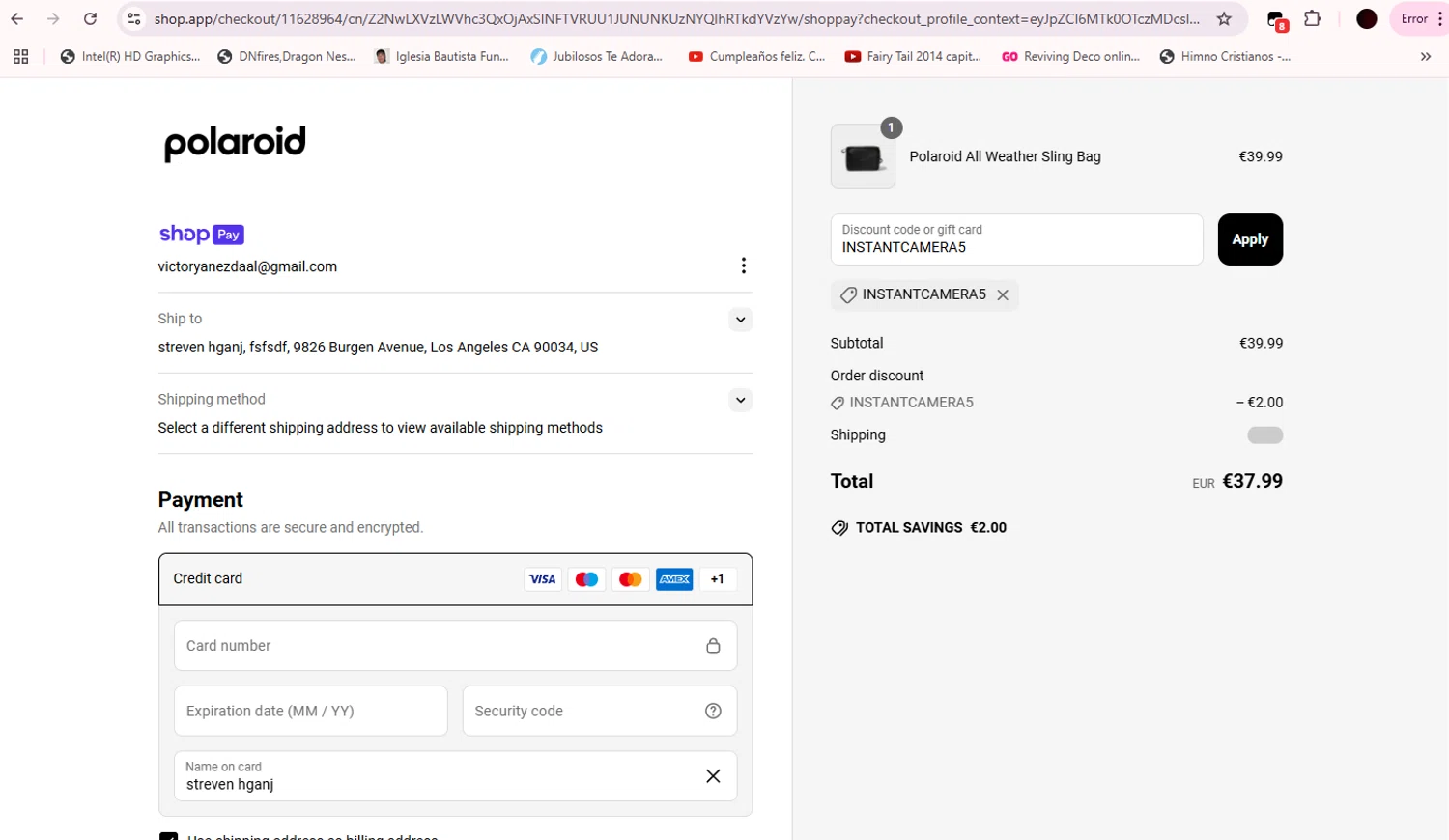Click the Polaroid logo
The height and width of the screenshot is (840, 1449).
[235, 143]
